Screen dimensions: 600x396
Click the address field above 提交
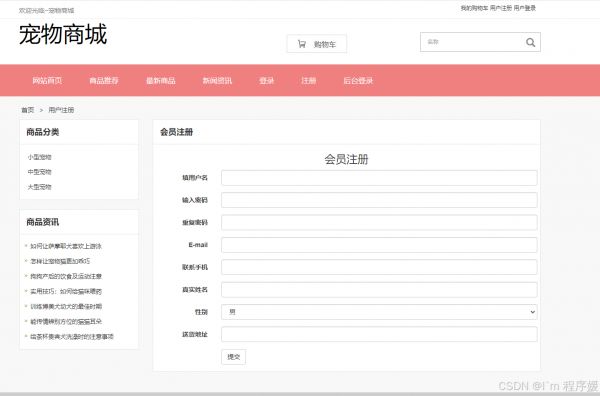[379, 334]
